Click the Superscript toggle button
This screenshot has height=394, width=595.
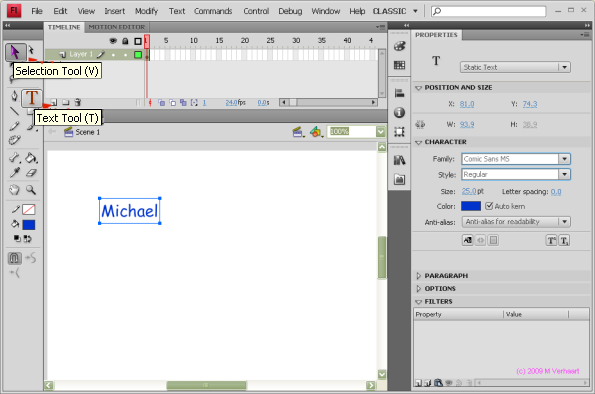pos(551,240)
